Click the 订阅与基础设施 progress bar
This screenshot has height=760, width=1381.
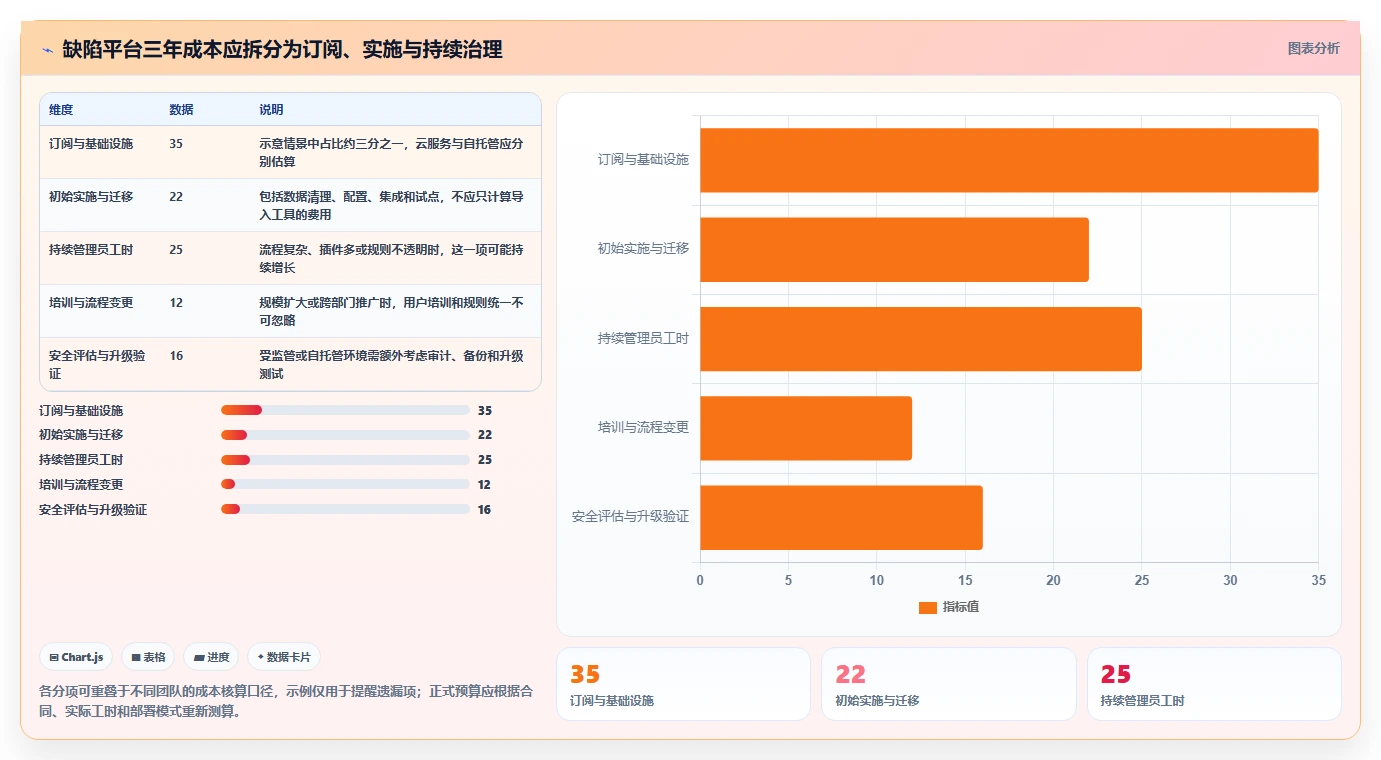tap(345, 410)
